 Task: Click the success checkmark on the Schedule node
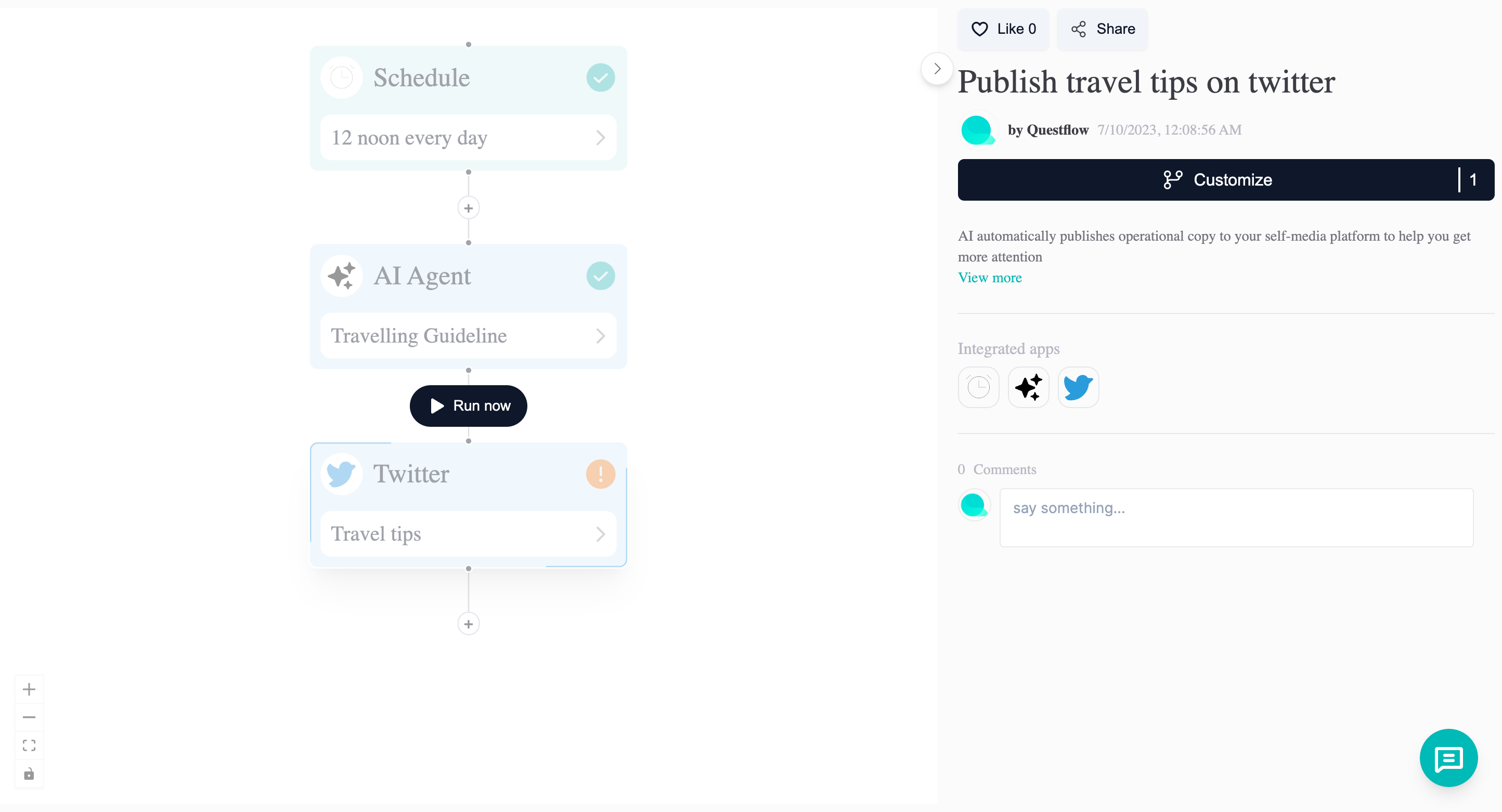point(600,76)
